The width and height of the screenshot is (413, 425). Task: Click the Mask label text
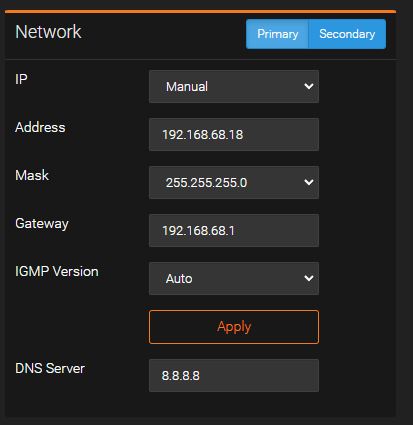pos(32,175)
